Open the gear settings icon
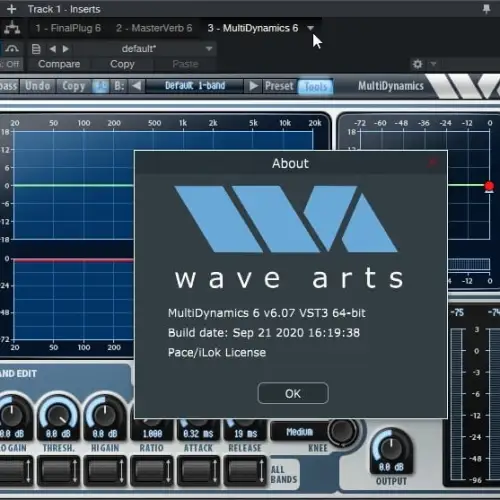500x500 pixels. click(x=417, y=64)
